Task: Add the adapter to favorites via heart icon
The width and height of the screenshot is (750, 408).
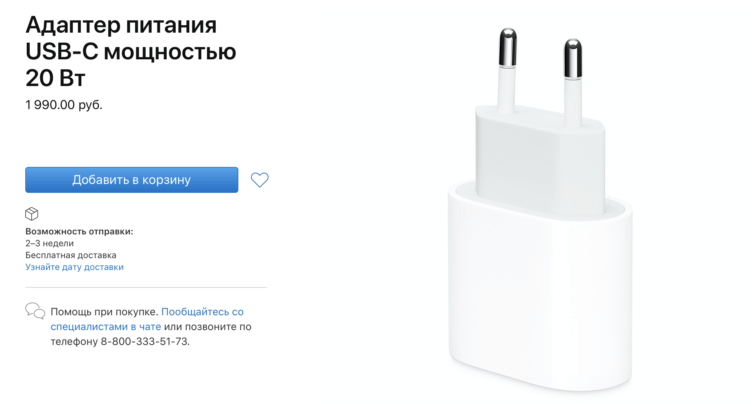Action: click(260, 180)
